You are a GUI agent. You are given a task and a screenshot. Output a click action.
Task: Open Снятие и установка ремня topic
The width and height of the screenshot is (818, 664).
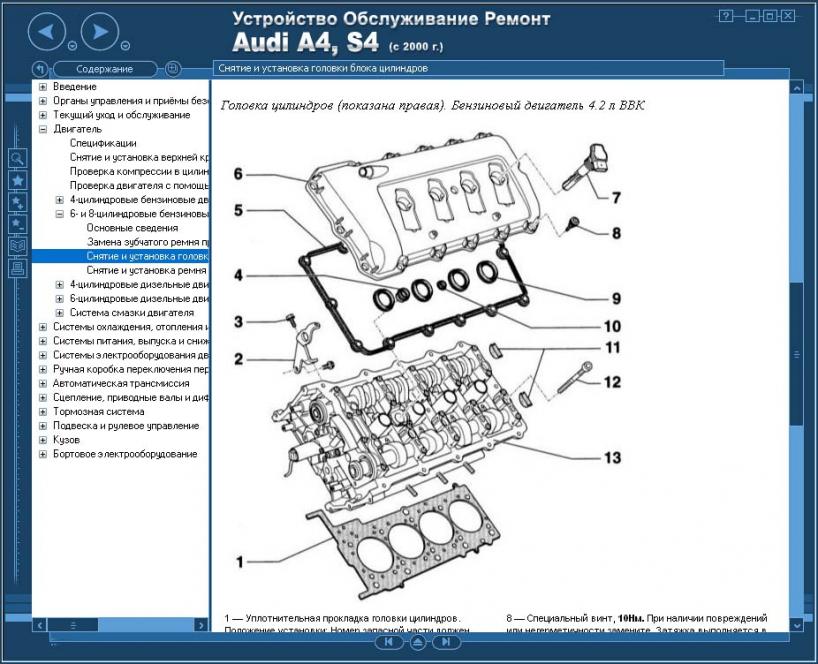point(147,270)
